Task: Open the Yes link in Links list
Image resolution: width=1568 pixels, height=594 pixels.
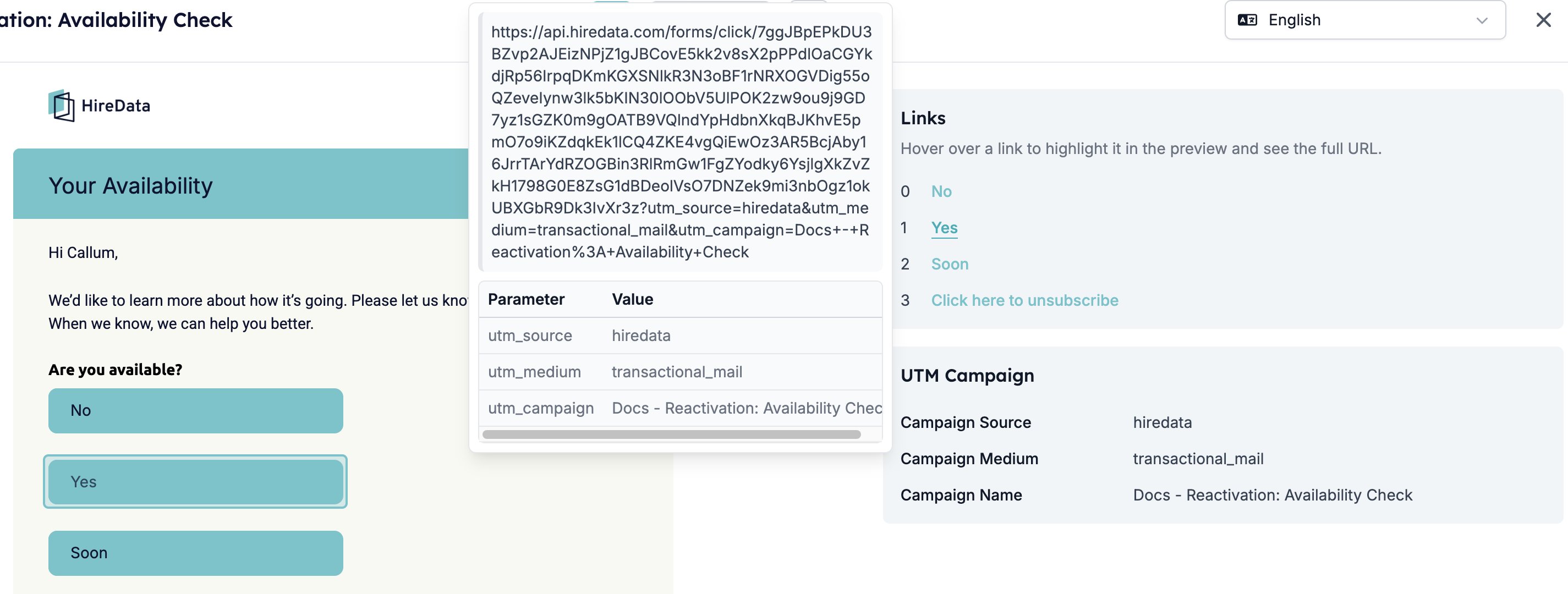Action: (x=944, y=228)
